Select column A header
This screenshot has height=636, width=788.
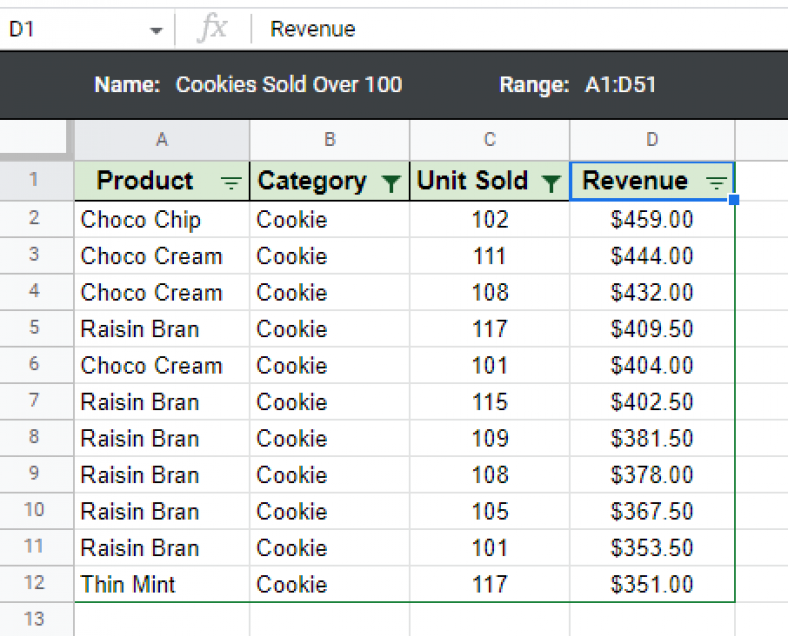(x=162, y=140)
